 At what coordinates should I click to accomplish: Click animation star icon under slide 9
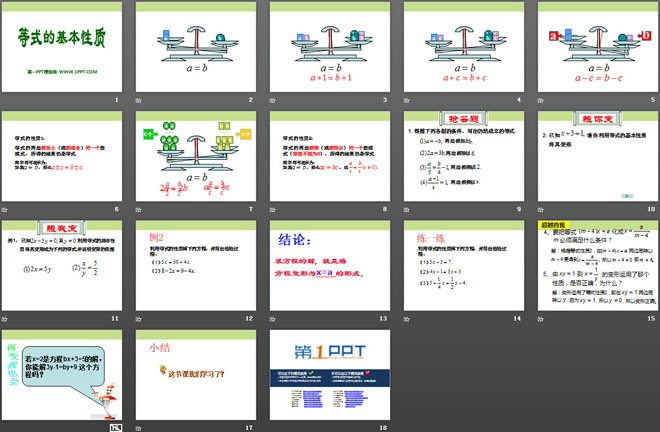(407, 209)
